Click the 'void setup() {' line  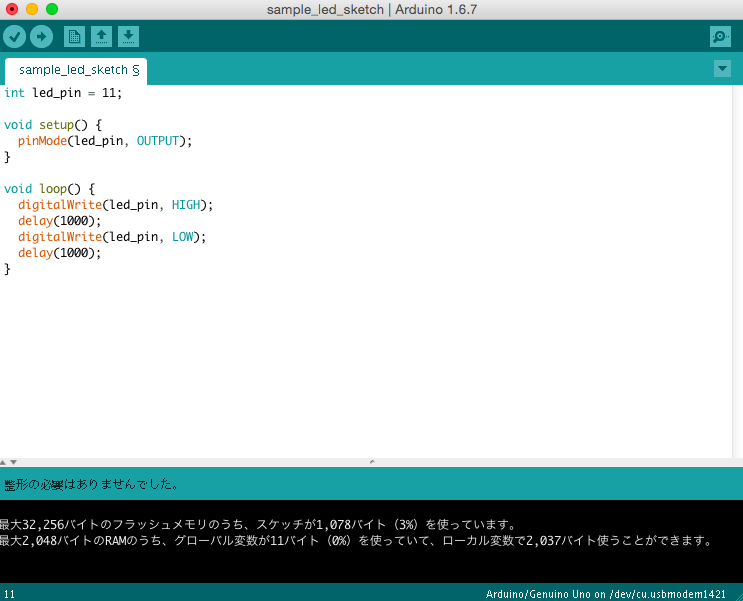(x=53, y=125)
